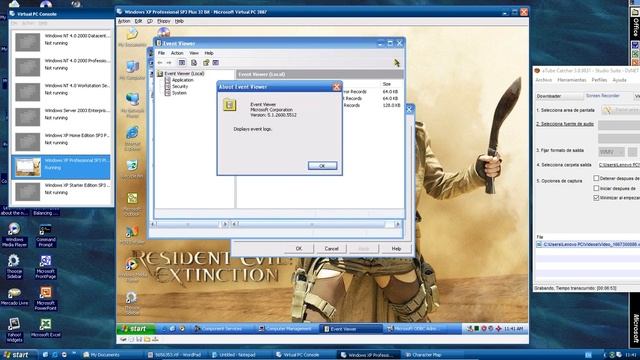Click Back arrow in Event Viewer toolbar
This screenshot has height=360, width=640.
[160, 63]
